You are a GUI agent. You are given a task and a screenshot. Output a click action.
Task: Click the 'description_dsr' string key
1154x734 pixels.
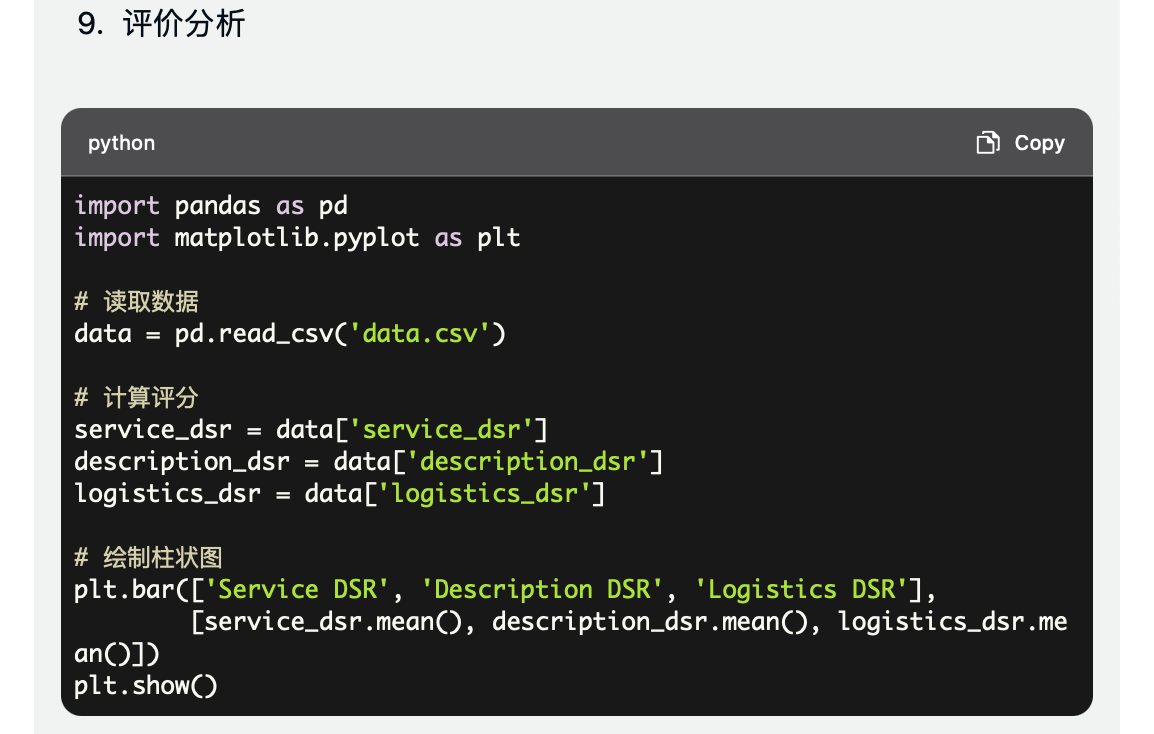(528, 462)
